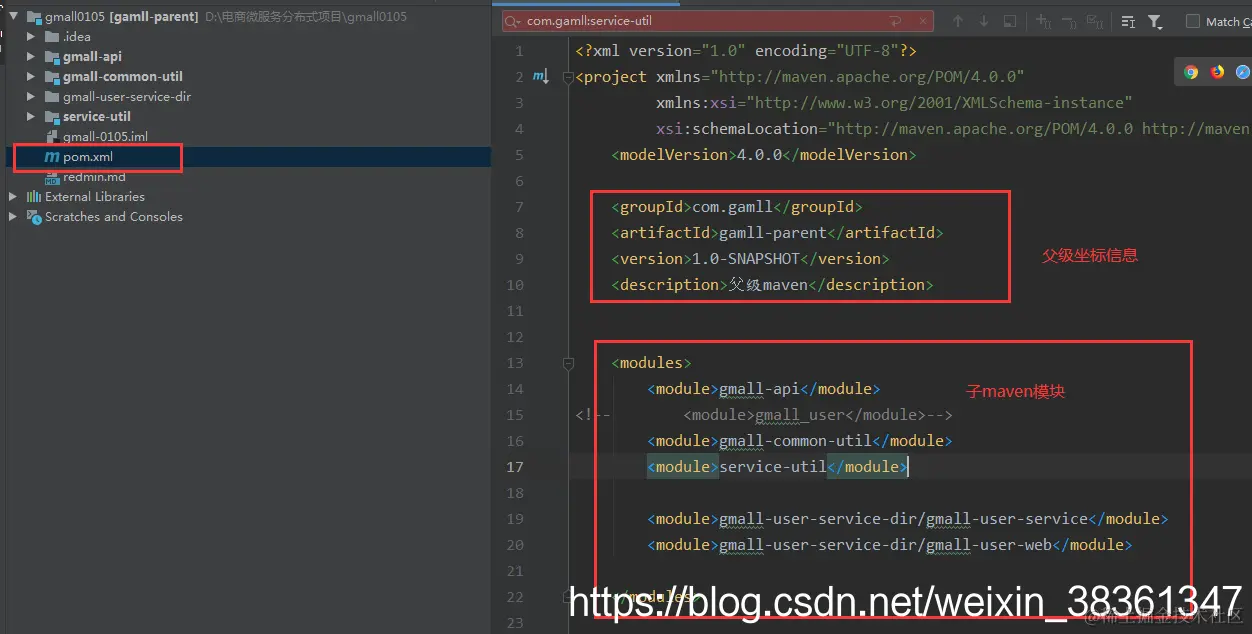
Task: Expand the gmall-common-util module arrow
Action: 31,77
